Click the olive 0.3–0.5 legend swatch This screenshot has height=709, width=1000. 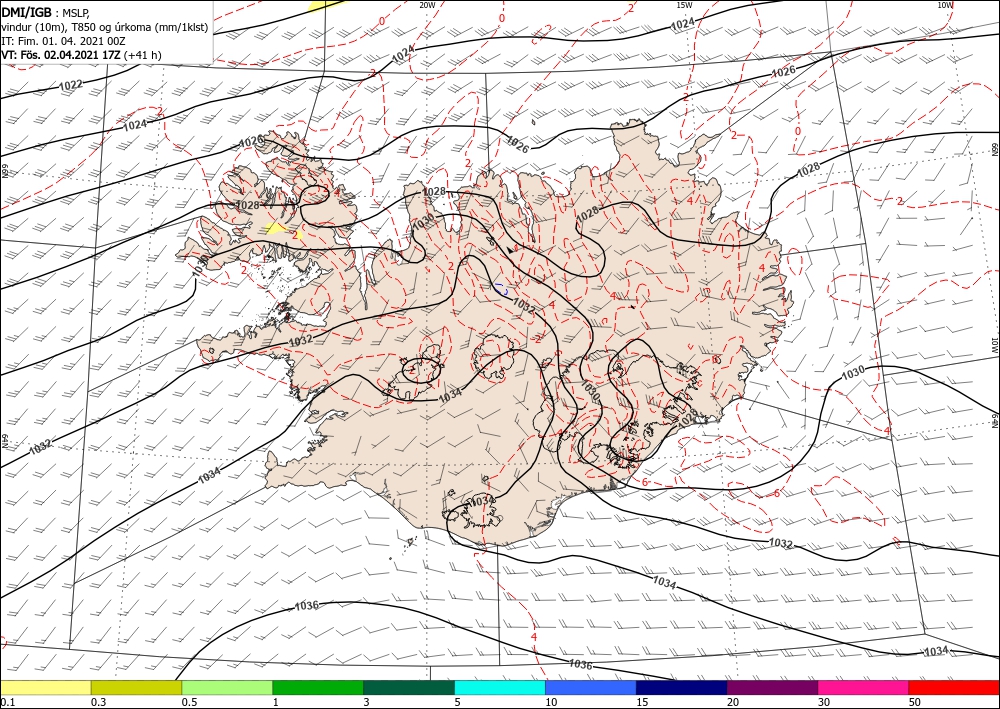click(136, 687)
